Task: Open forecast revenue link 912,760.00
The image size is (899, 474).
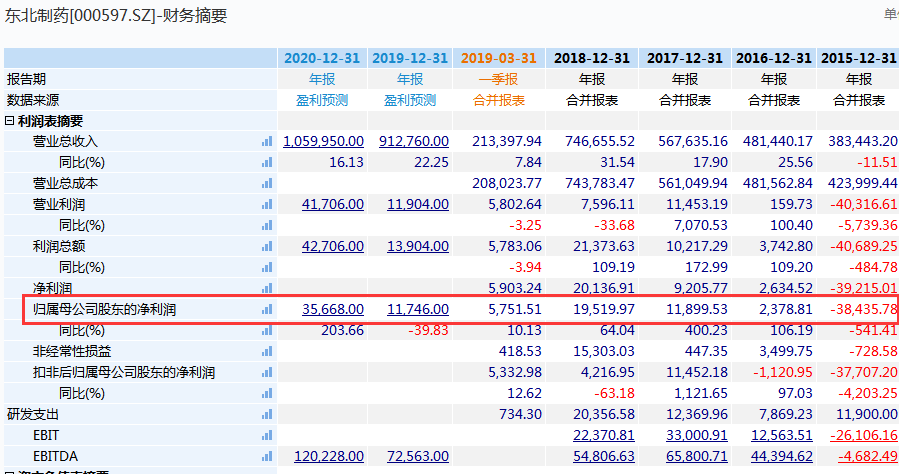Action: pyautogui.click(x=414, y=142)
